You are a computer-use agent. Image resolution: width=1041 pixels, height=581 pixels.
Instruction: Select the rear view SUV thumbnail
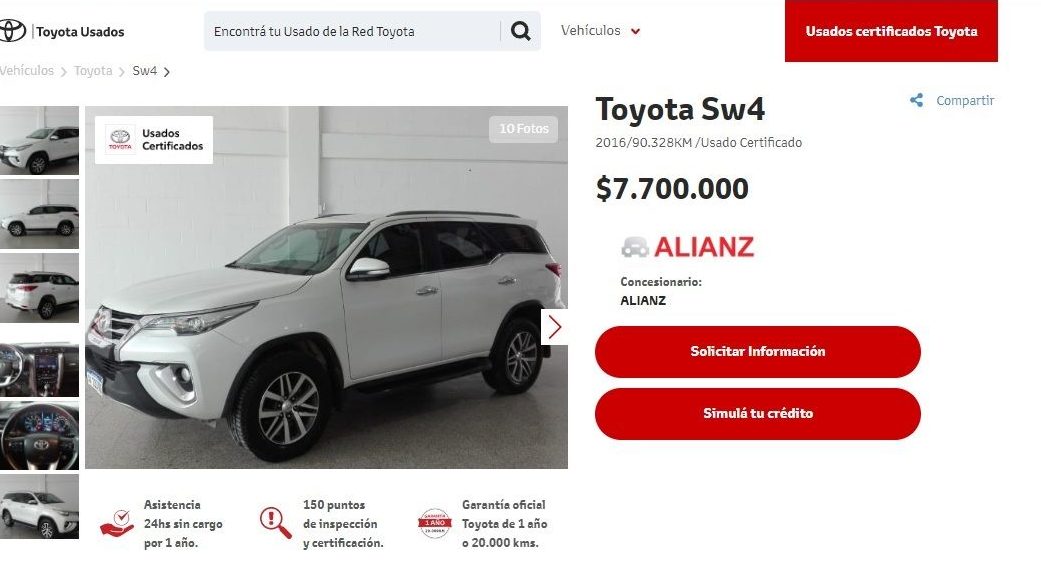click(39, 288)
